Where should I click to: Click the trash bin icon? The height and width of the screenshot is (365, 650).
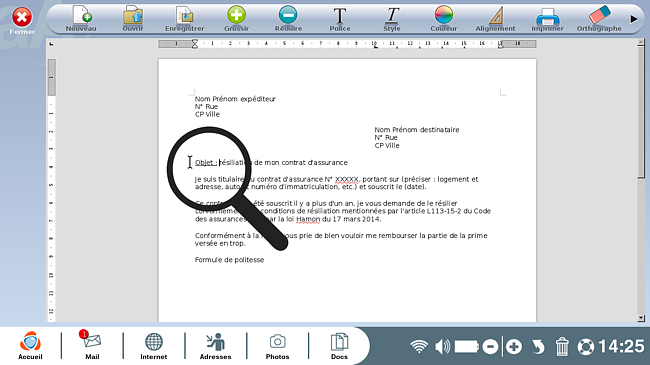click(562, 346)
